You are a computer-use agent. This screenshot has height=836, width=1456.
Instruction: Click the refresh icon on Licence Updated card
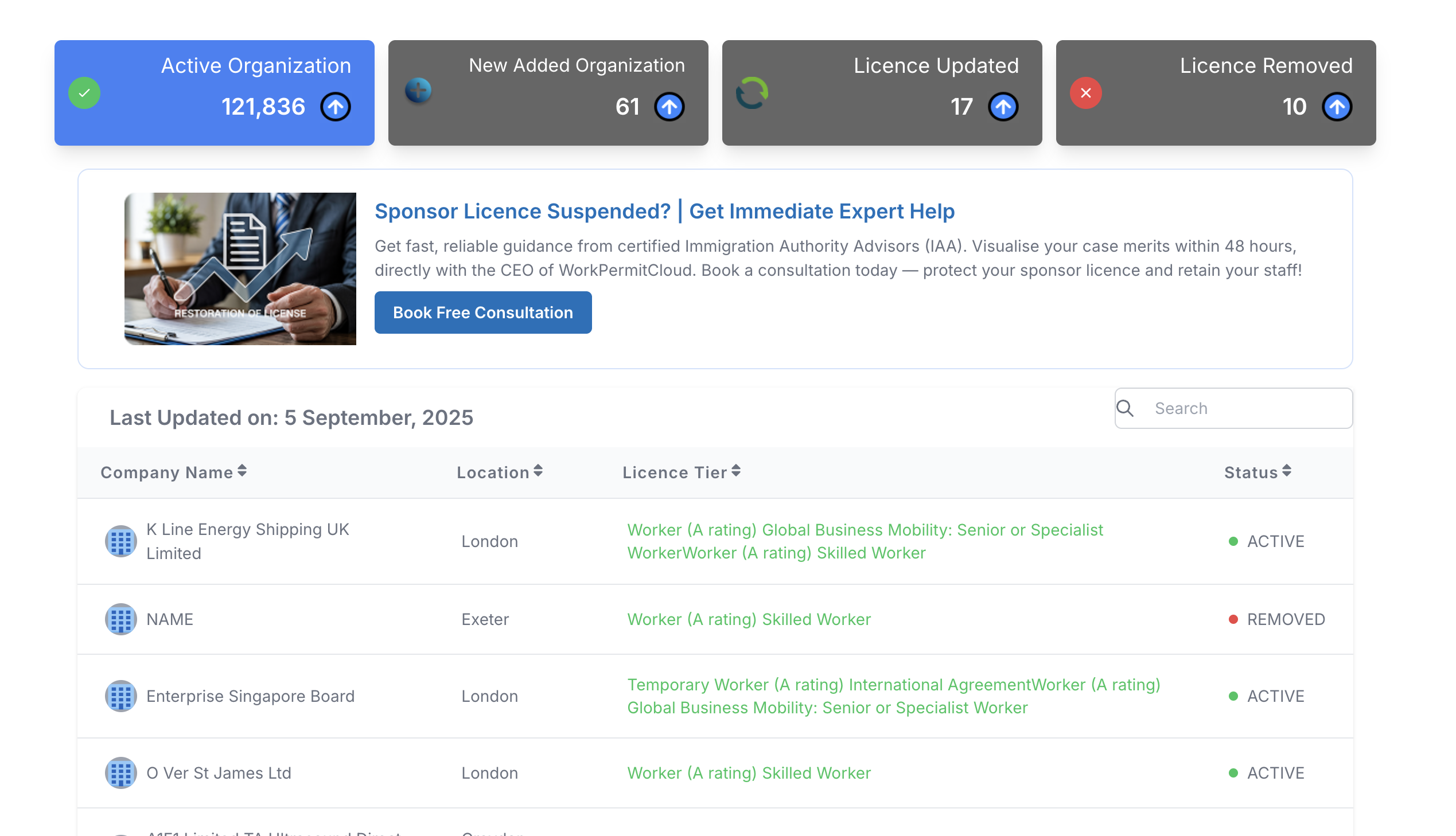click(752, 93)
